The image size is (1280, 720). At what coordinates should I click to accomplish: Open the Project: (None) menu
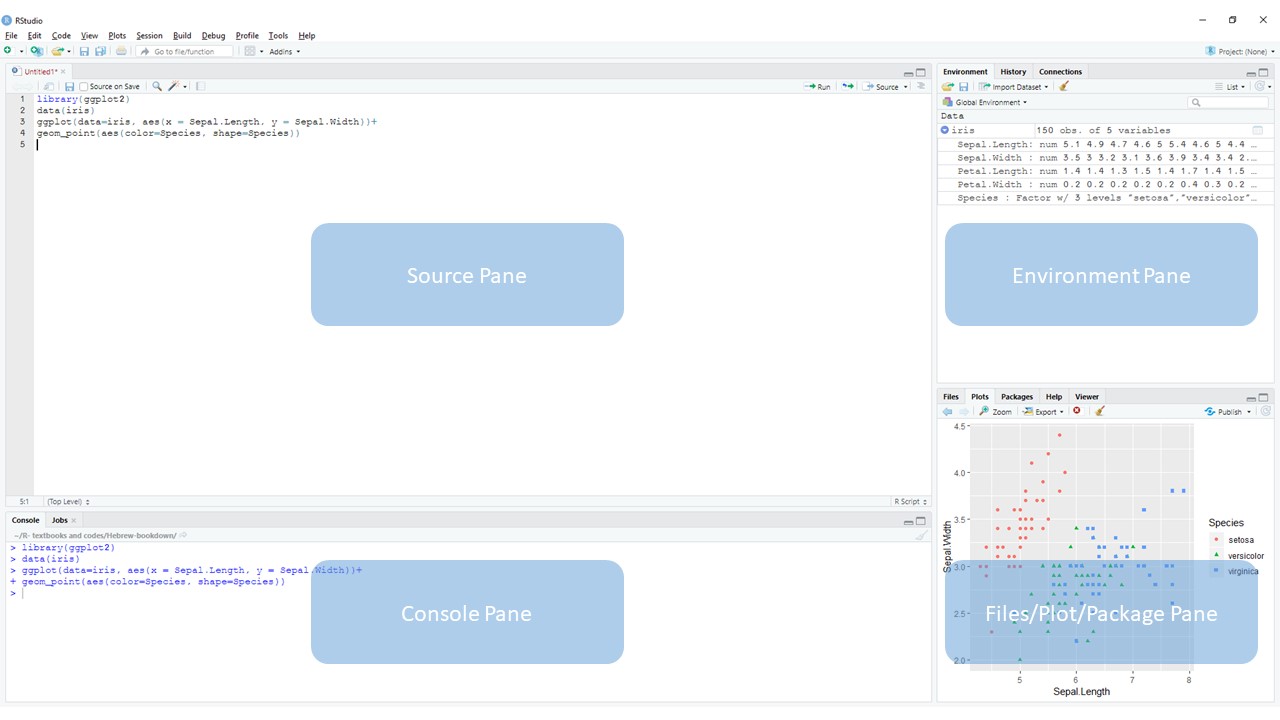tap(1246, 51)
